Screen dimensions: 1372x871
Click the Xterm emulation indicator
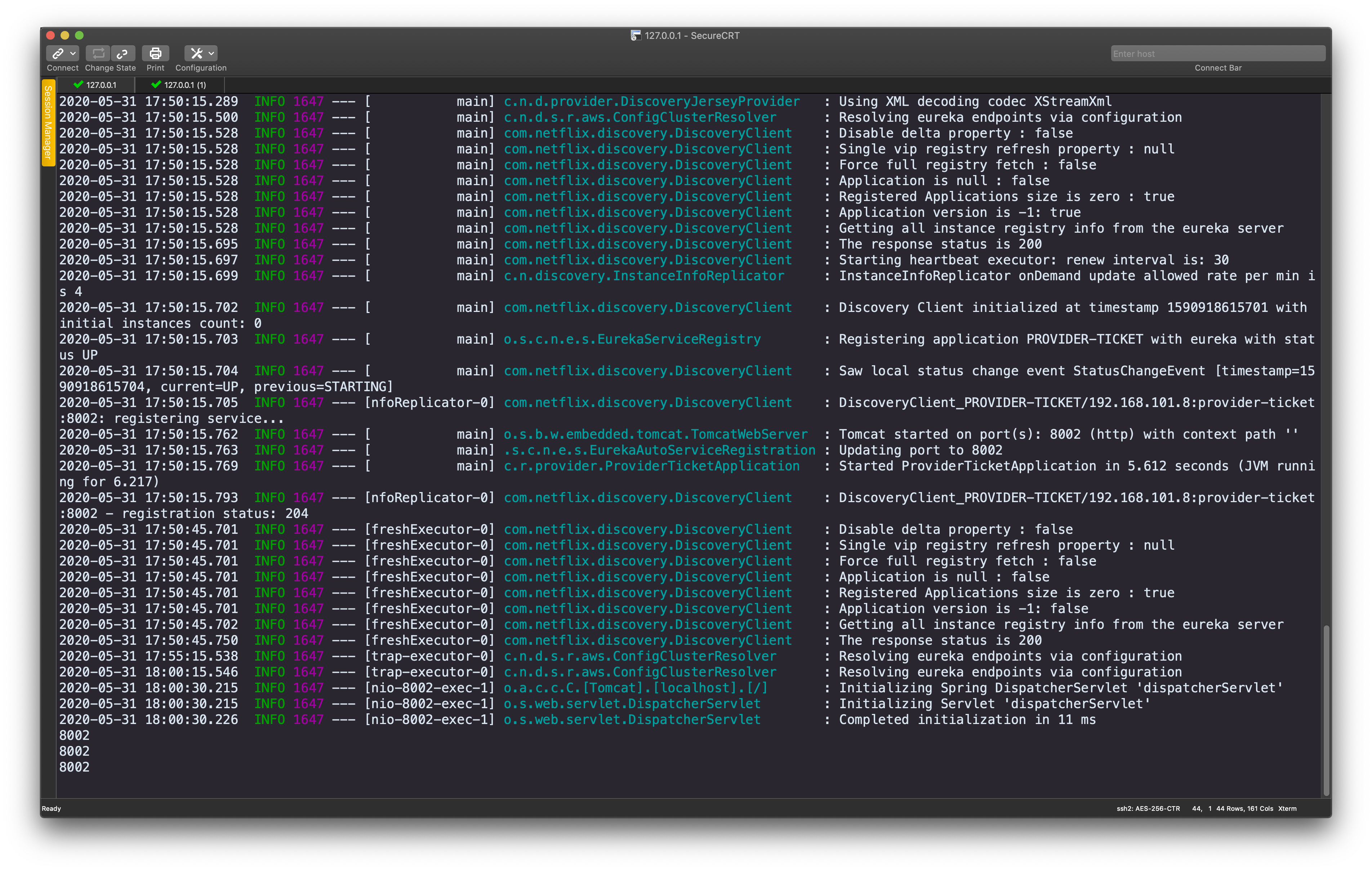(x=1287, y=808)
